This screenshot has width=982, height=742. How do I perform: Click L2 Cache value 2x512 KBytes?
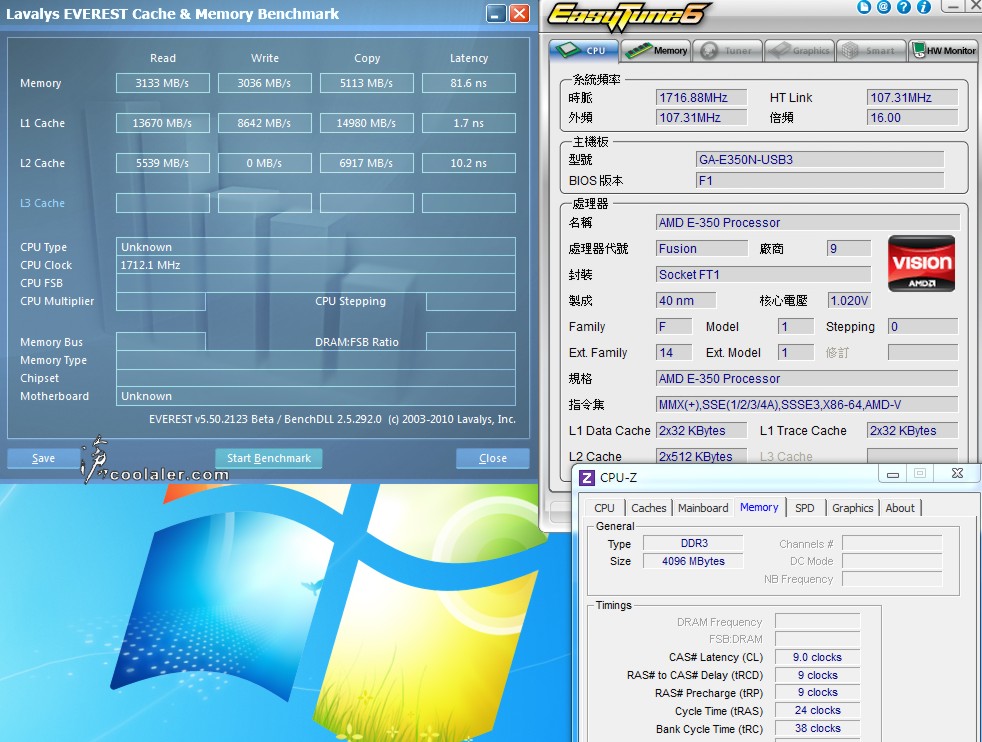(x=701, y=456)
